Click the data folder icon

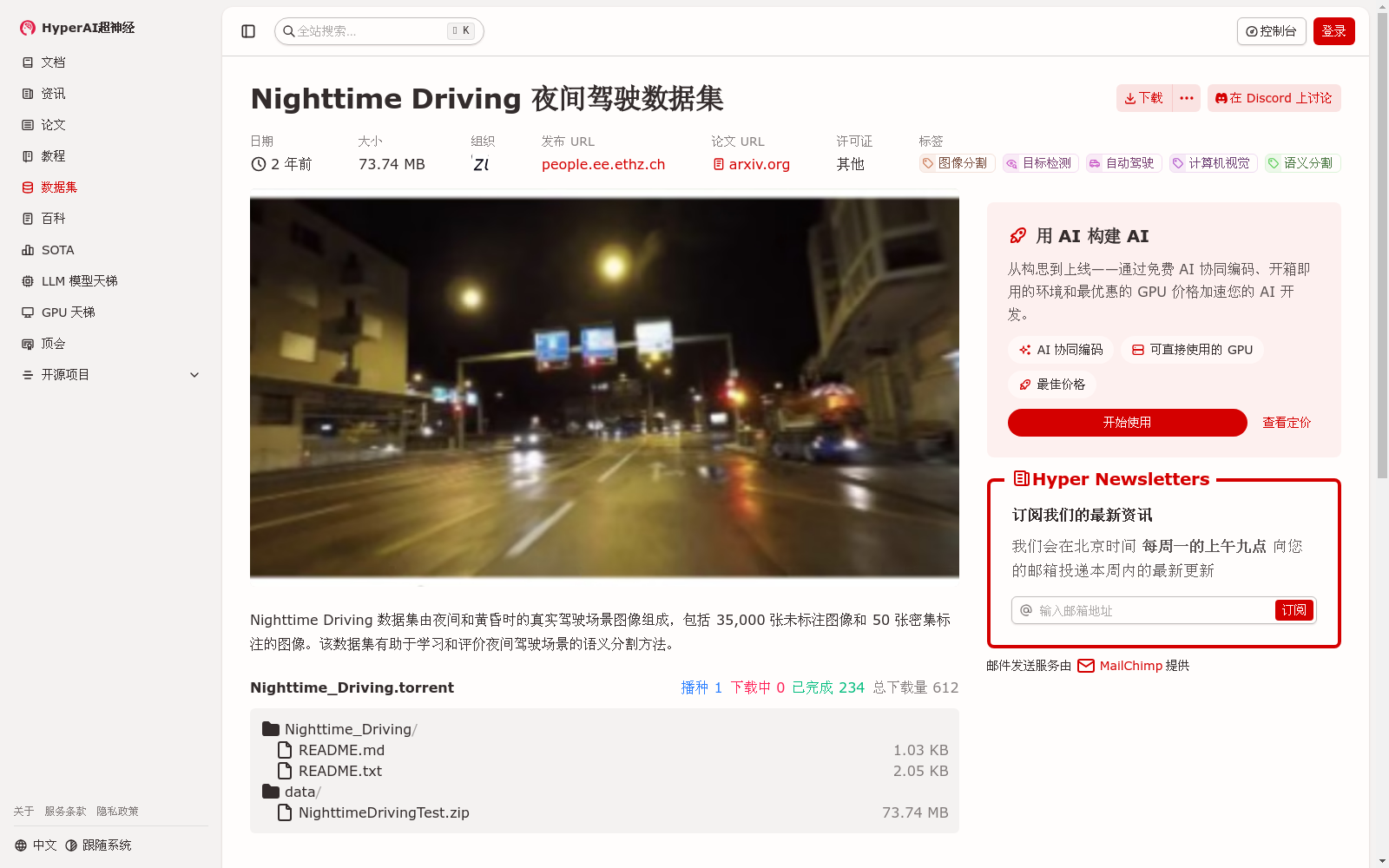coord(271,792)
